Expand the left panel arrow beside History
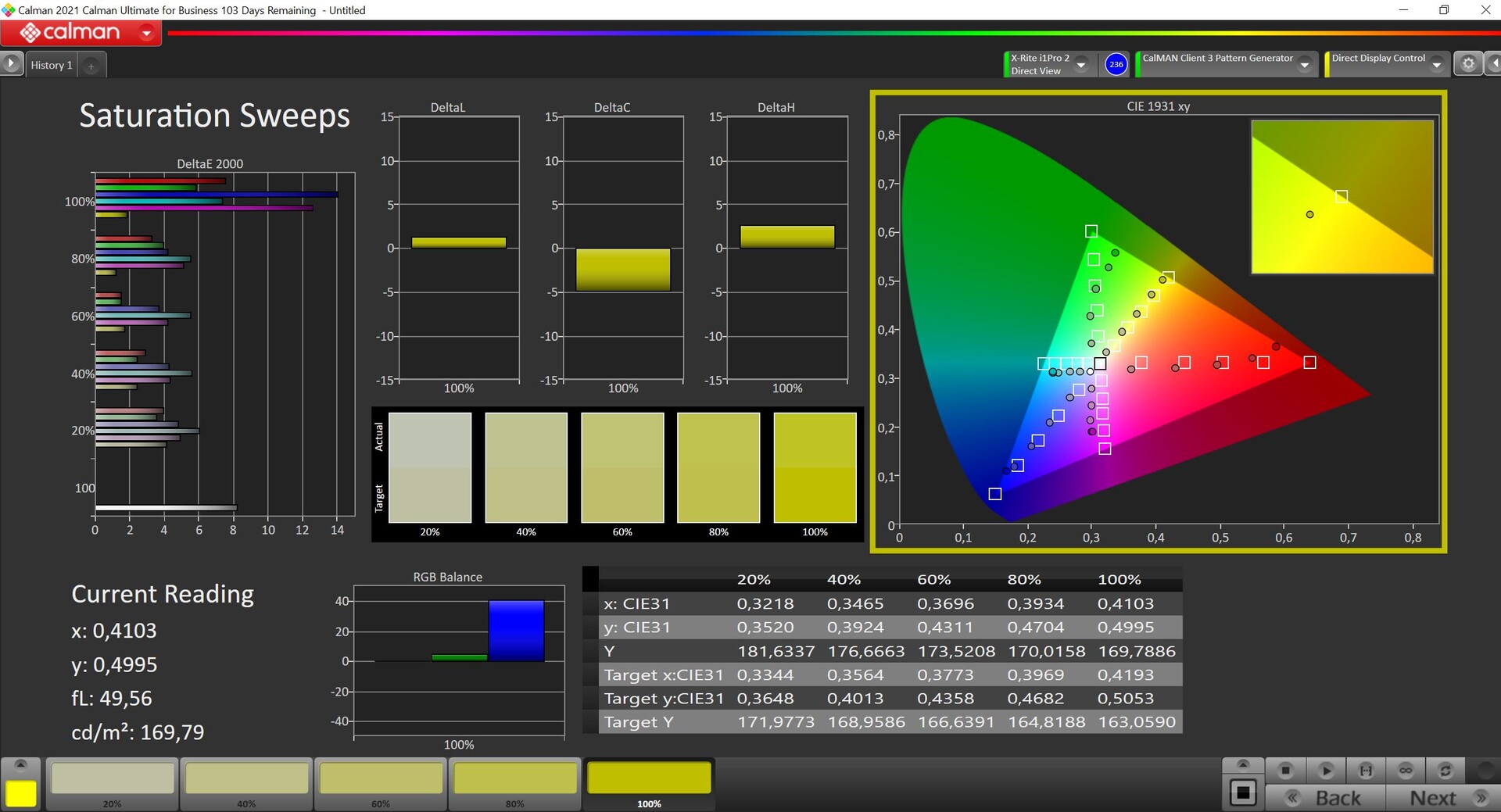Image resolution: width=1501 pixels, height=812 pixels. pos(11,63)
